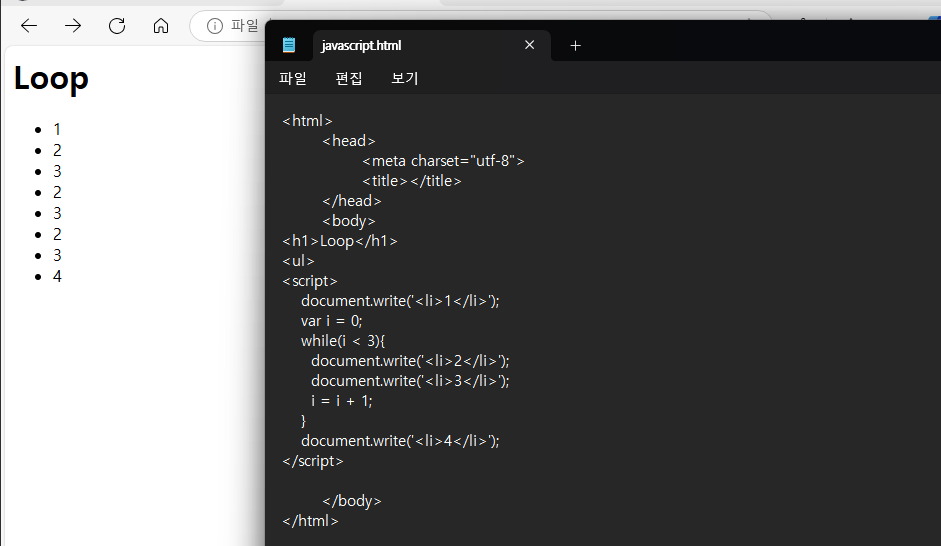Click the <script> opening tag line

click(x=310, y=281)
